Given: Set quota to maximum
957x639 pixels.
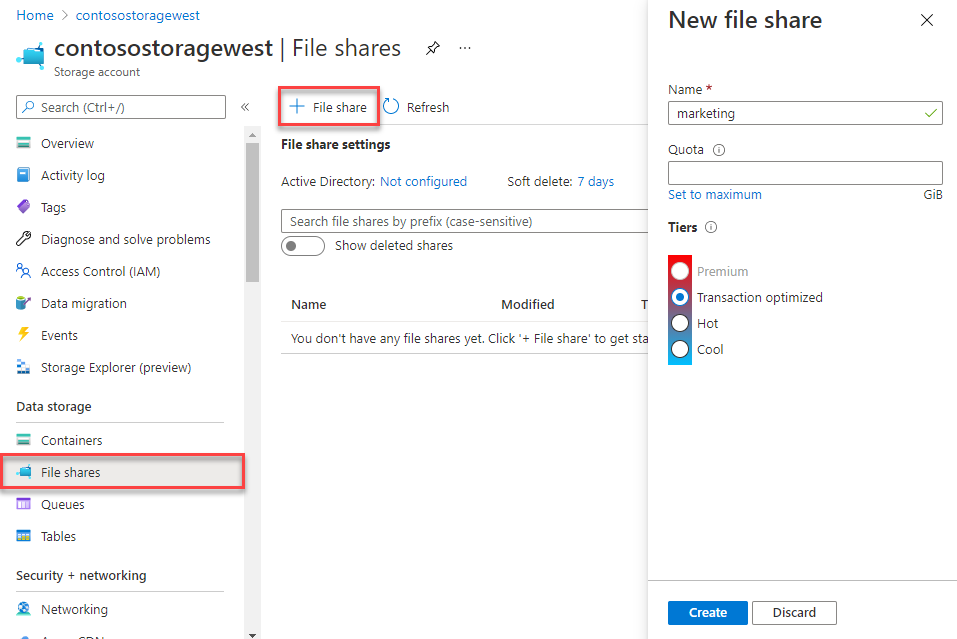Looking at the screenshot, I should pyautogui.click(x=714, y=195).
